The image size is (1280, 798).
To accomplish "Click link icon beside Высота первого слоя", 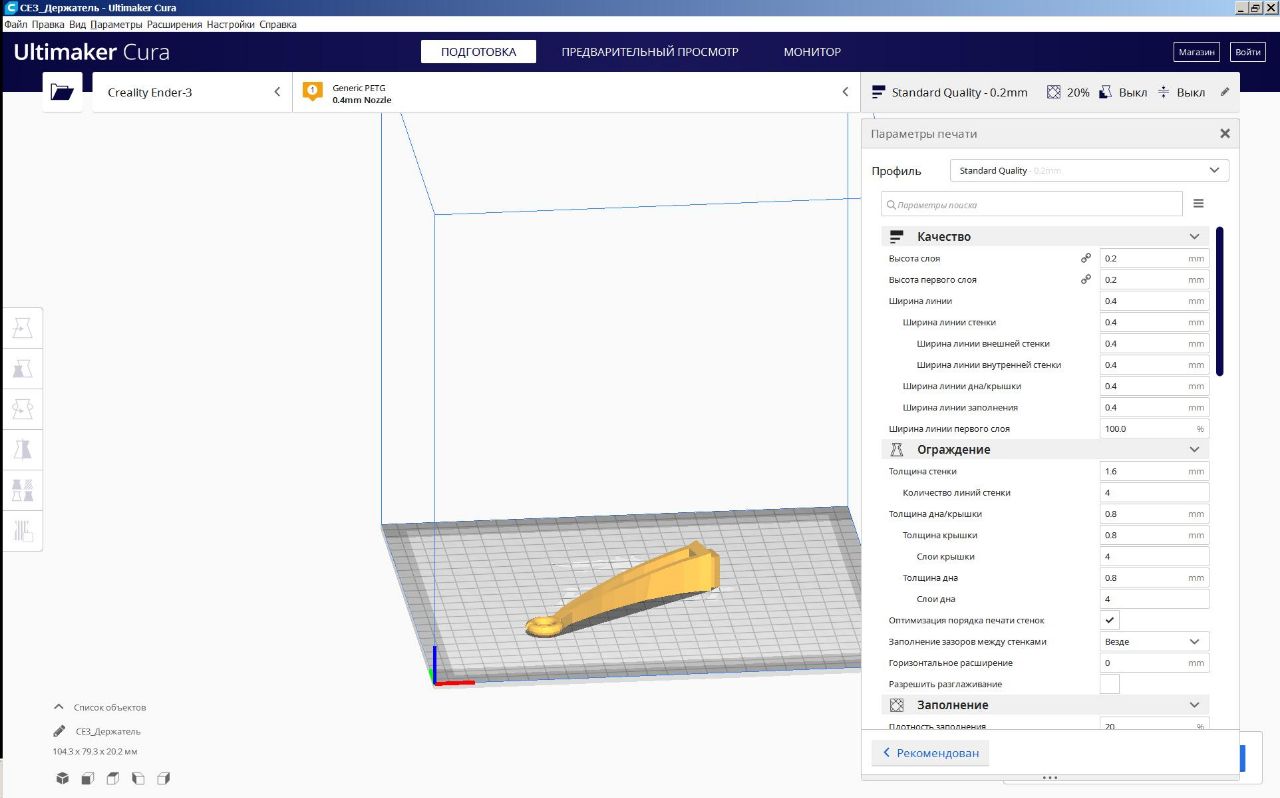I will 1085,280.
